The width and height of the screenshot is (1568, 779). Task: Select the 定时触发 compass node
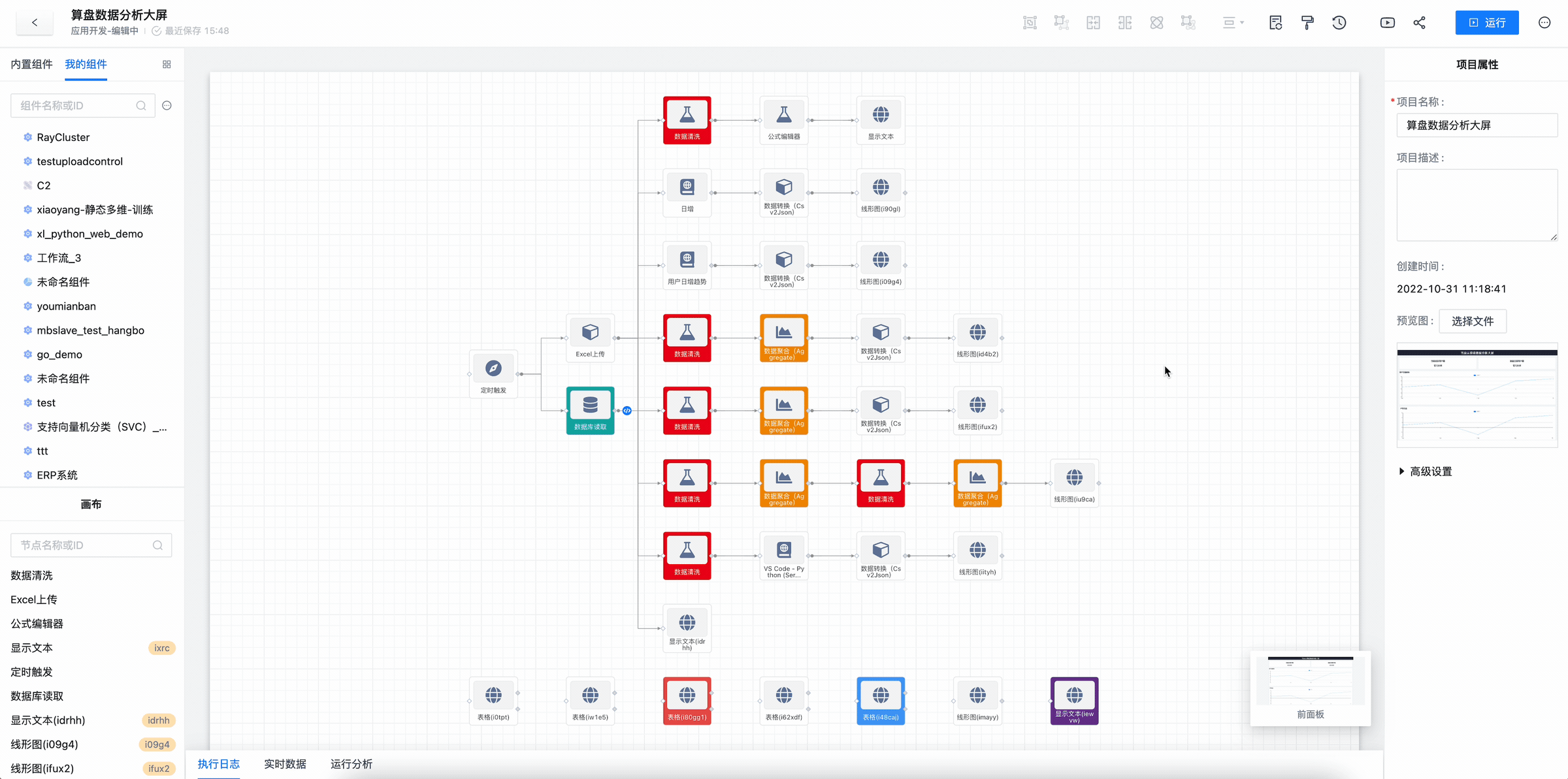pyautogui.click(x=493, y=374)
